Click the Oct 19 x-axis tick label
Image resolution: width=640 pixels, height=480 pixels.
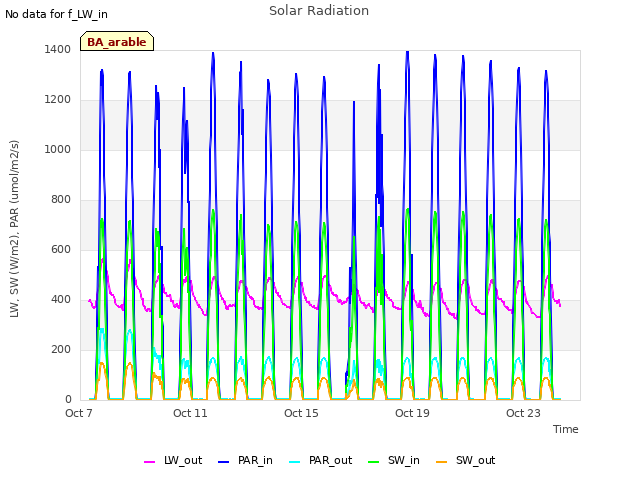pos(412,413)
